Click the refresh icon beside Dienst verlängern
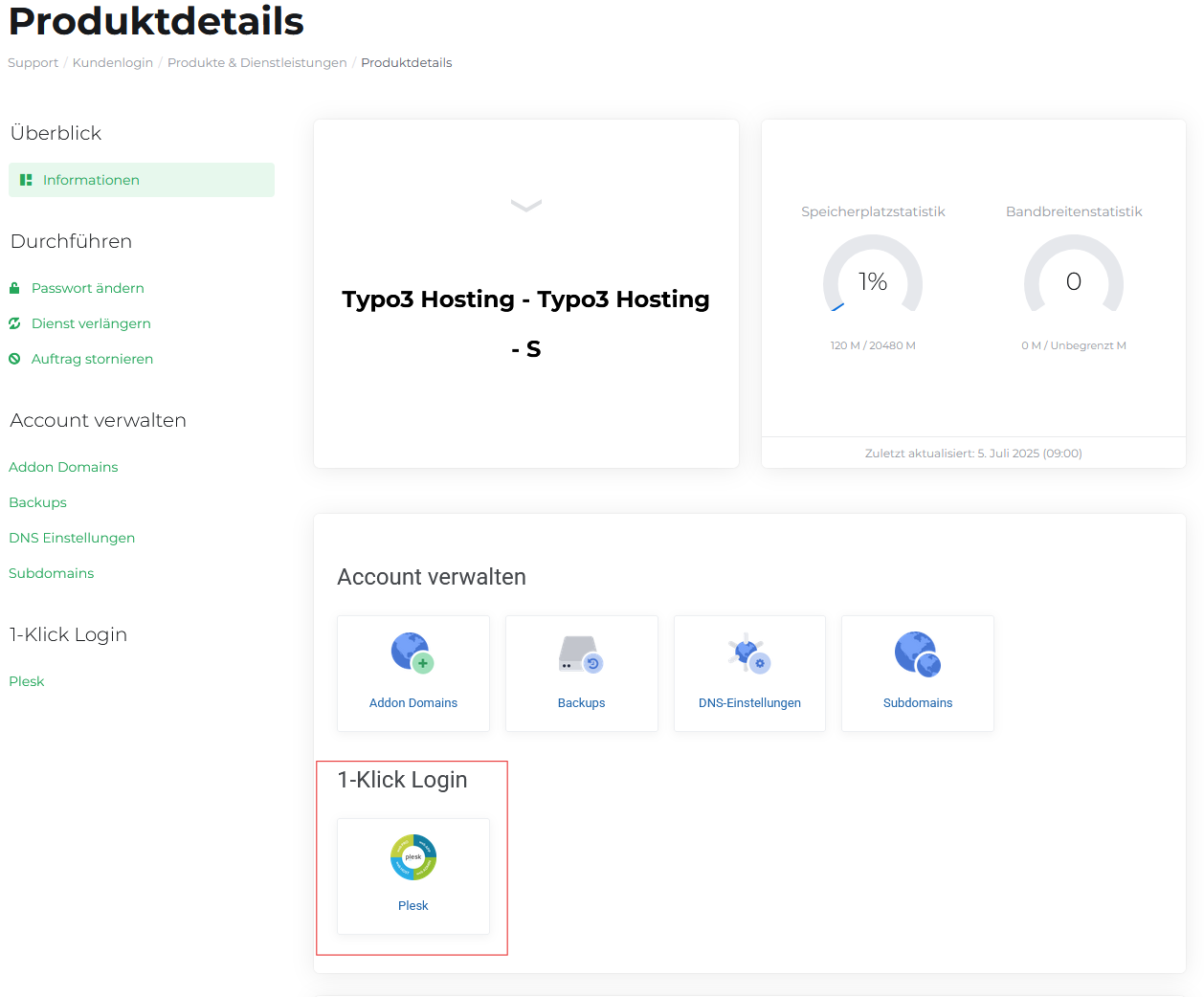 pyautogui.click(x=14, y=323)
